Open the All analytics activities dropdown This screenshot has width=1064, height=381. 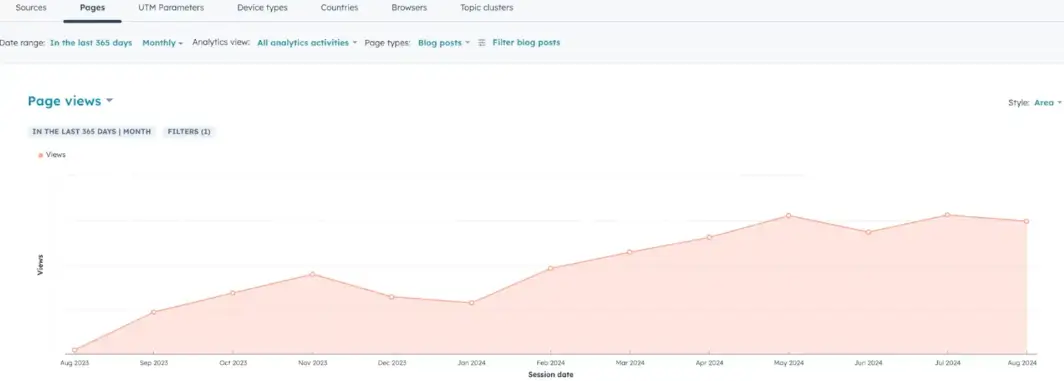coord(307,43)
